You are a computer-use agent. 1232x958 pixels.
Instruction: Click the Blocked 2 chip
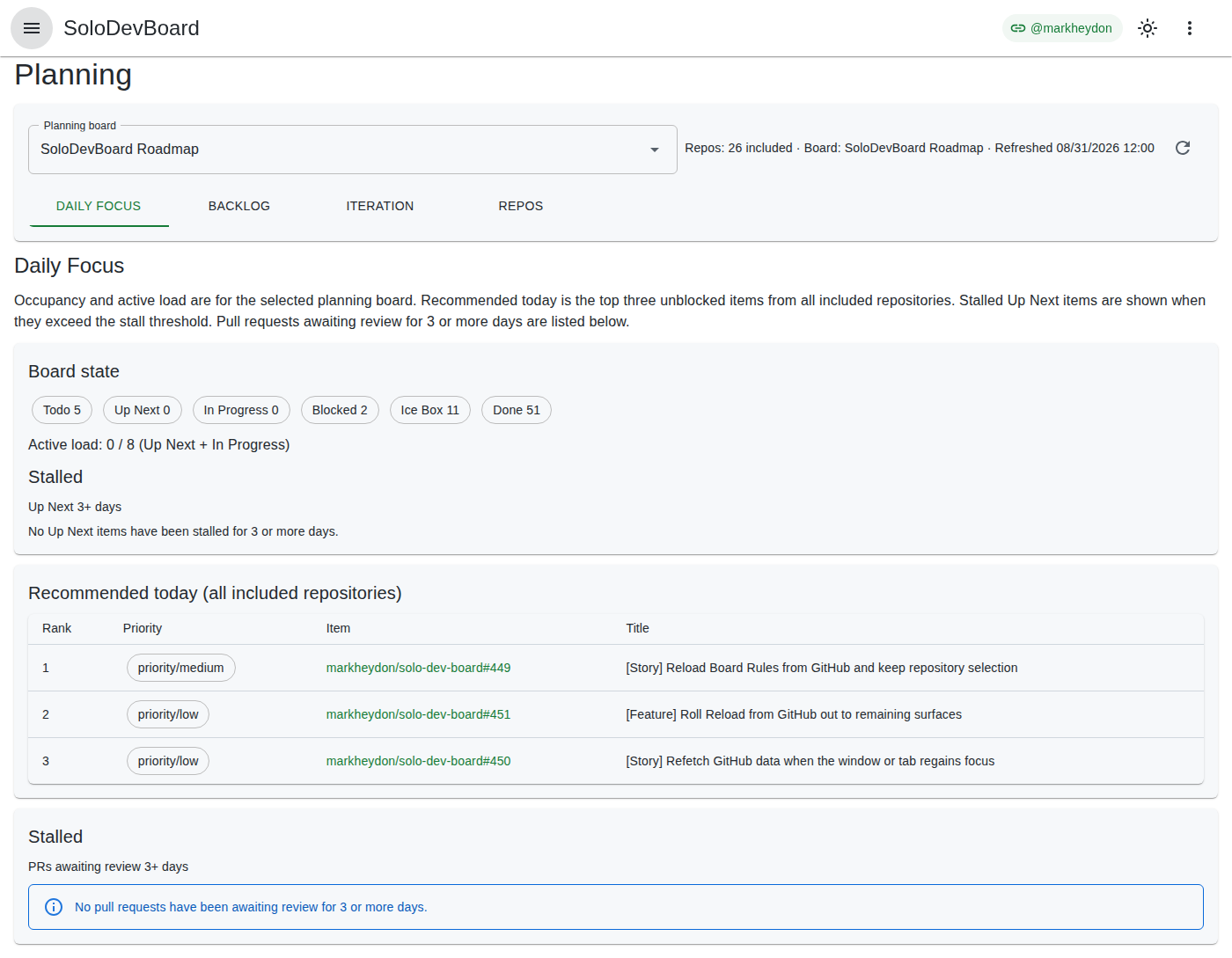pos(340,410)
